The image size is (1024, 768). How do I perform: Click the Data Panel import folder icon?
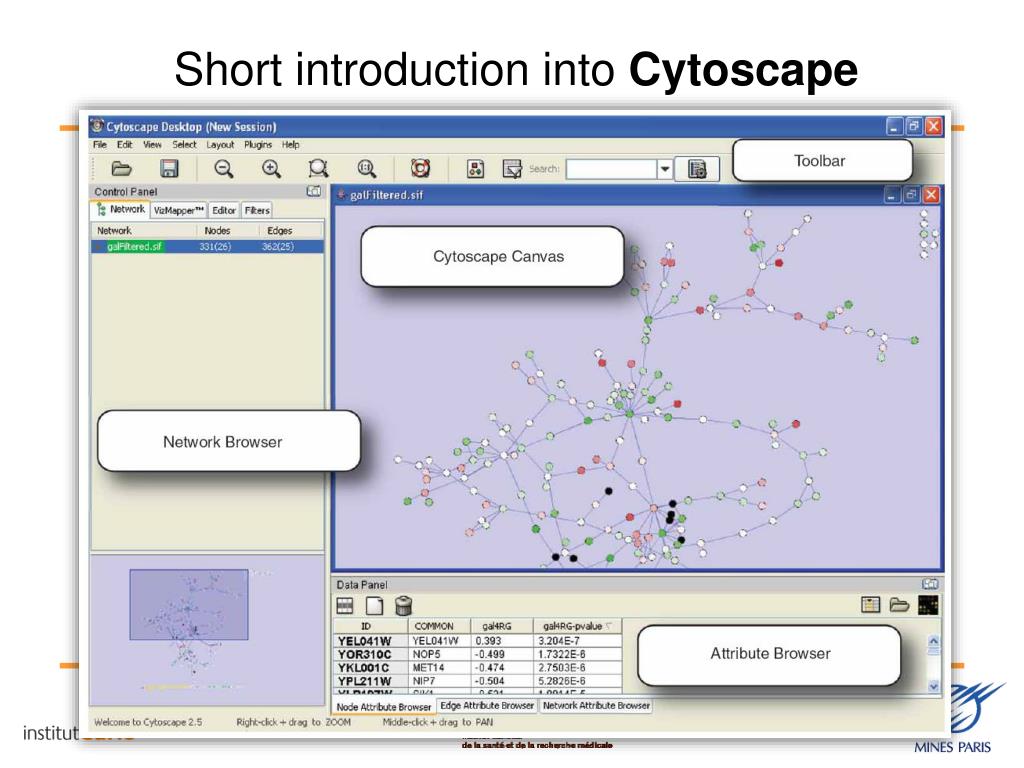coord(899,605)
